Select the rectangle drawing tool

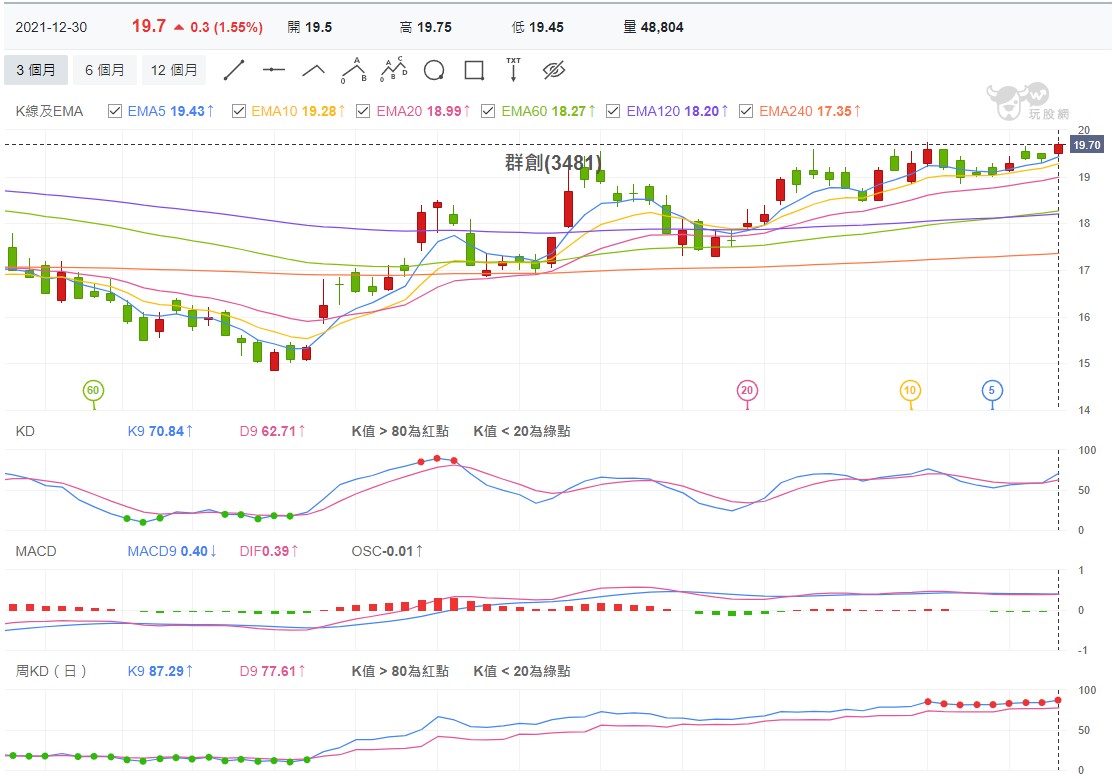click(474, 70)
